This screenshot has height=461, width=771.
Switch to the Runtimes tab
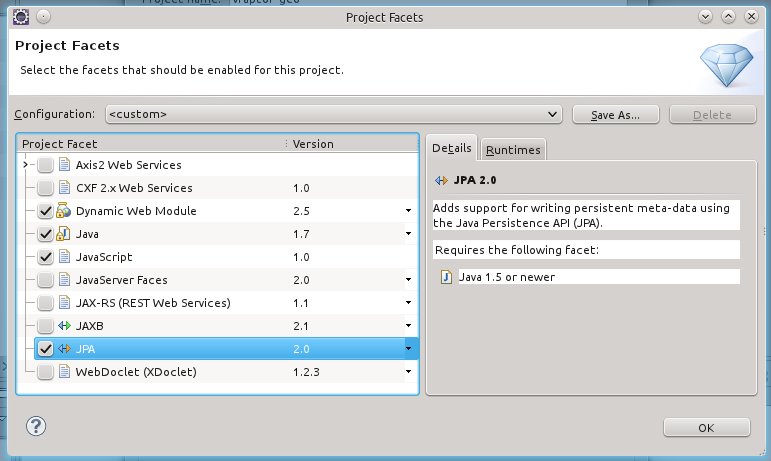point(513,150)
